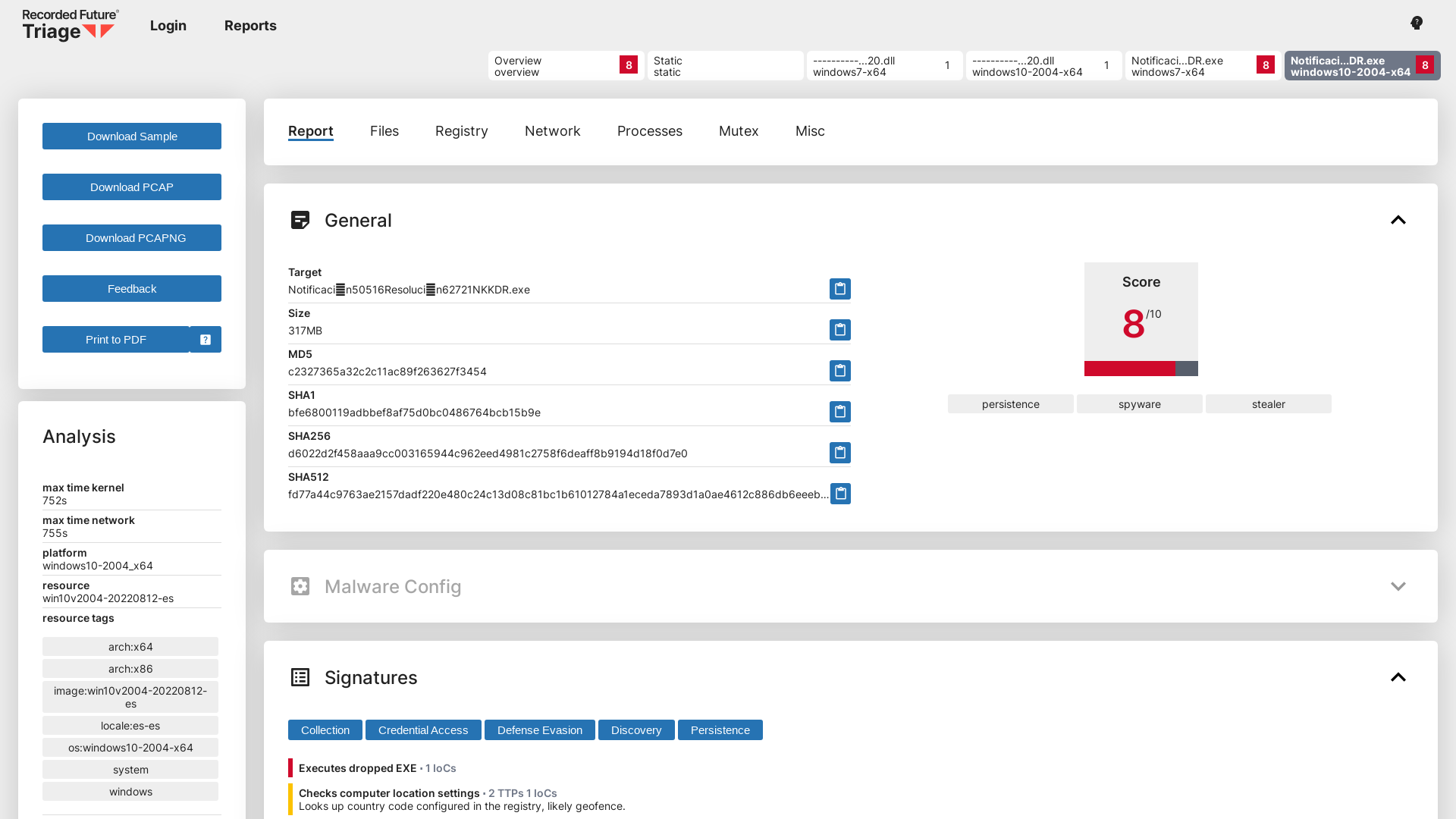The width and height of the screenshot is (1456, 819).
Task: Toggle the Credential Access signature filter
Action: point(423,730)
